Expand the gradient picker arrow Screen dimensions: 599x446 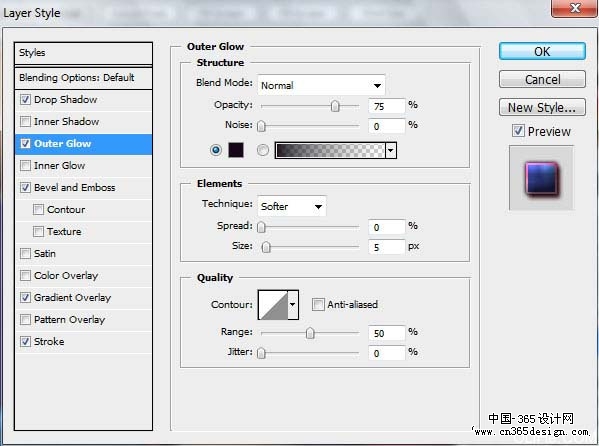391,150
